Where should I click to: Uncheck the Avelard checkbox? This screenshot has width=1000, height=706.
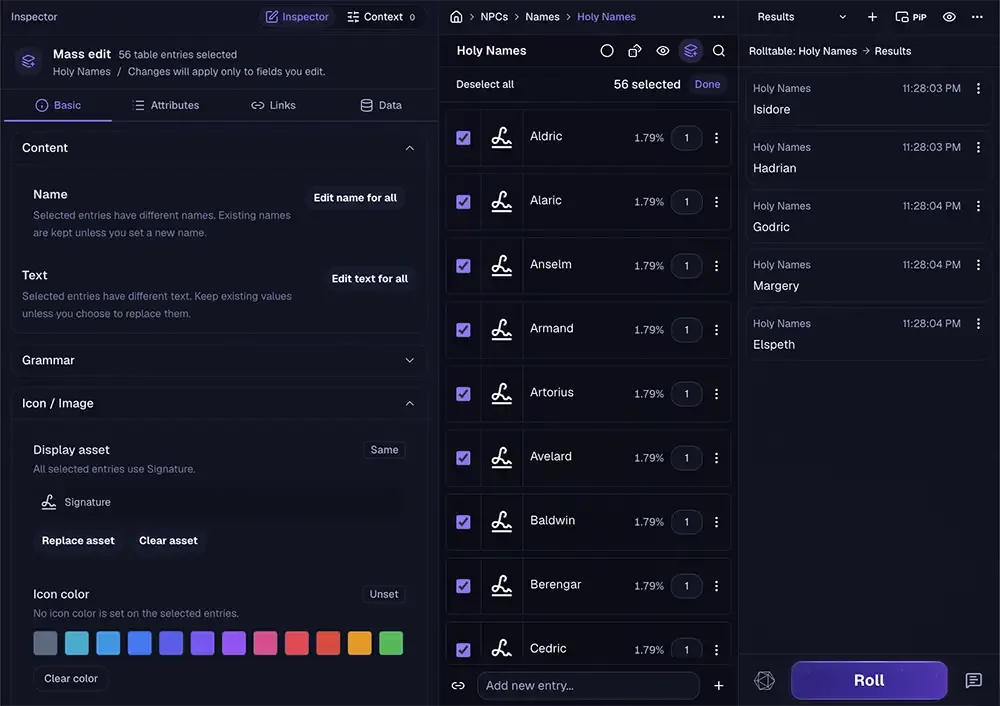coord(463,458)
